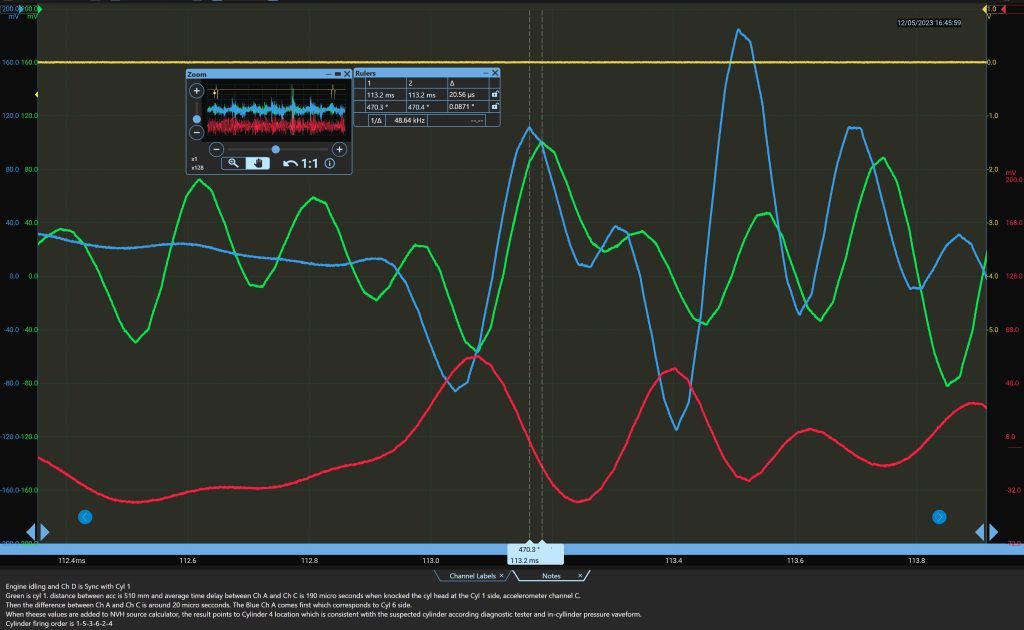Click the left-pointing arrow at graph's bottom-left corner
The image size is (1024, 630).
pos(31,532)
